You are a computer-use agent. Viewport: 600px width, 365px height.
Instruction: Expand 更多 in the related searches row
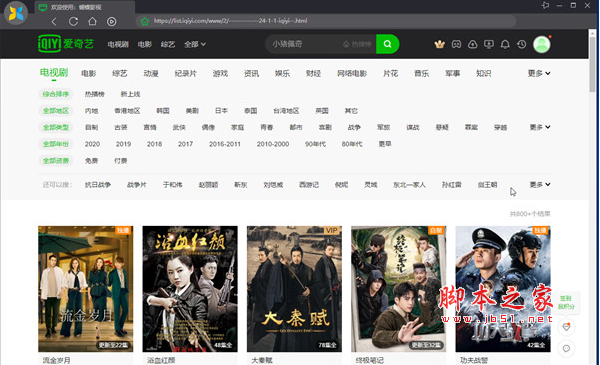[540, 184]
